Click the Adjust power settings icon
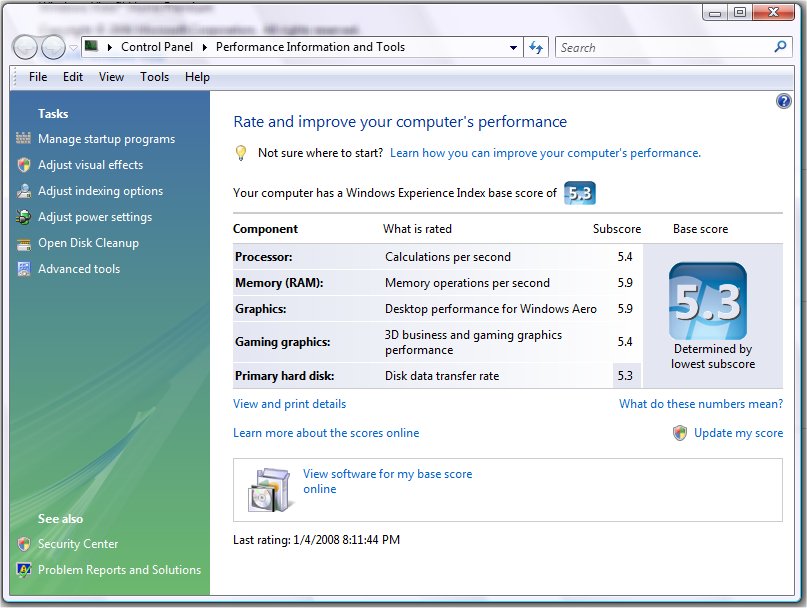Image resolution: width=807 pixels, height=608 pixels. click(x=24, y=217)
